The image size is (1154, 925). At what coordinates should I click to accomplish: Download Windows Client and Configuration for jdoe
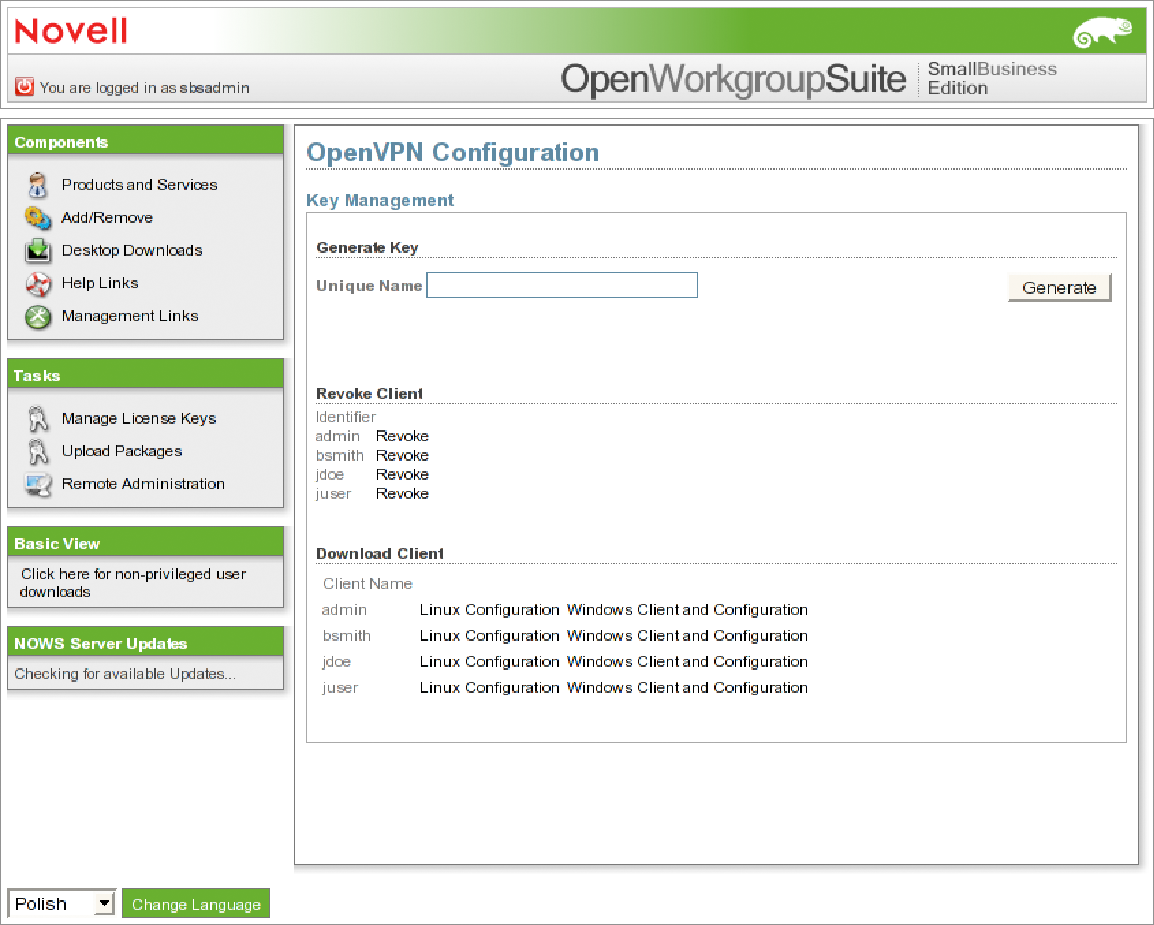687,662
